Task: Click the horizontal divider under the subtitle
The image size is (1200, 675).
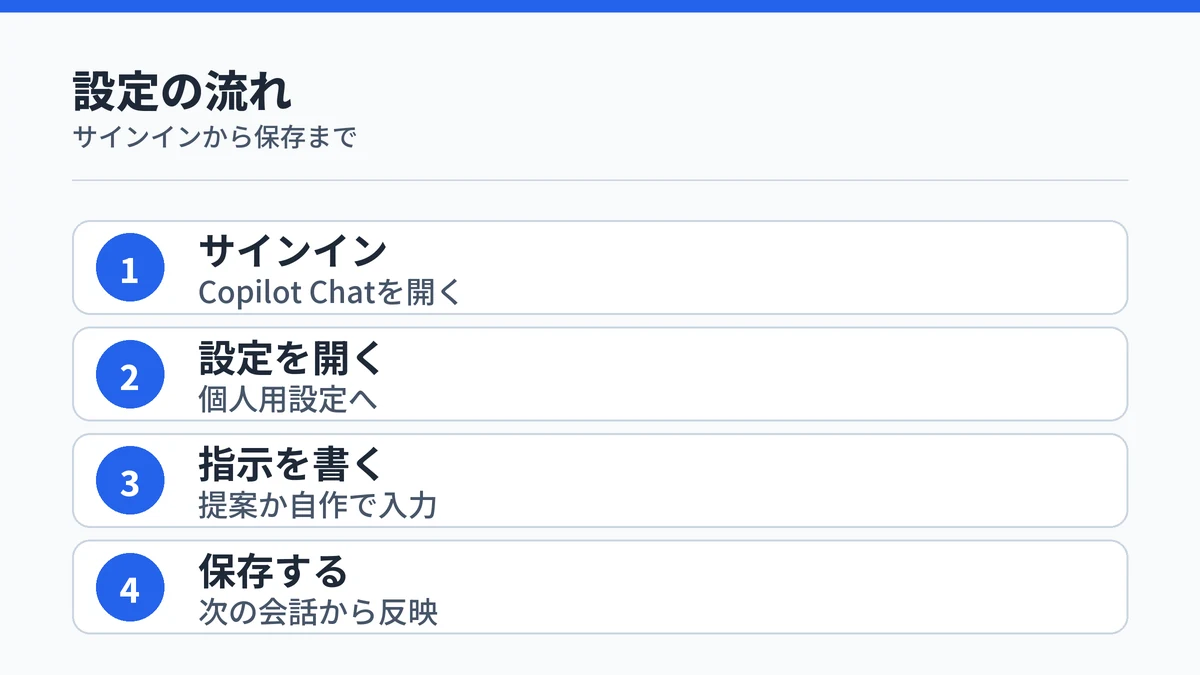Action: coord(600,180)
